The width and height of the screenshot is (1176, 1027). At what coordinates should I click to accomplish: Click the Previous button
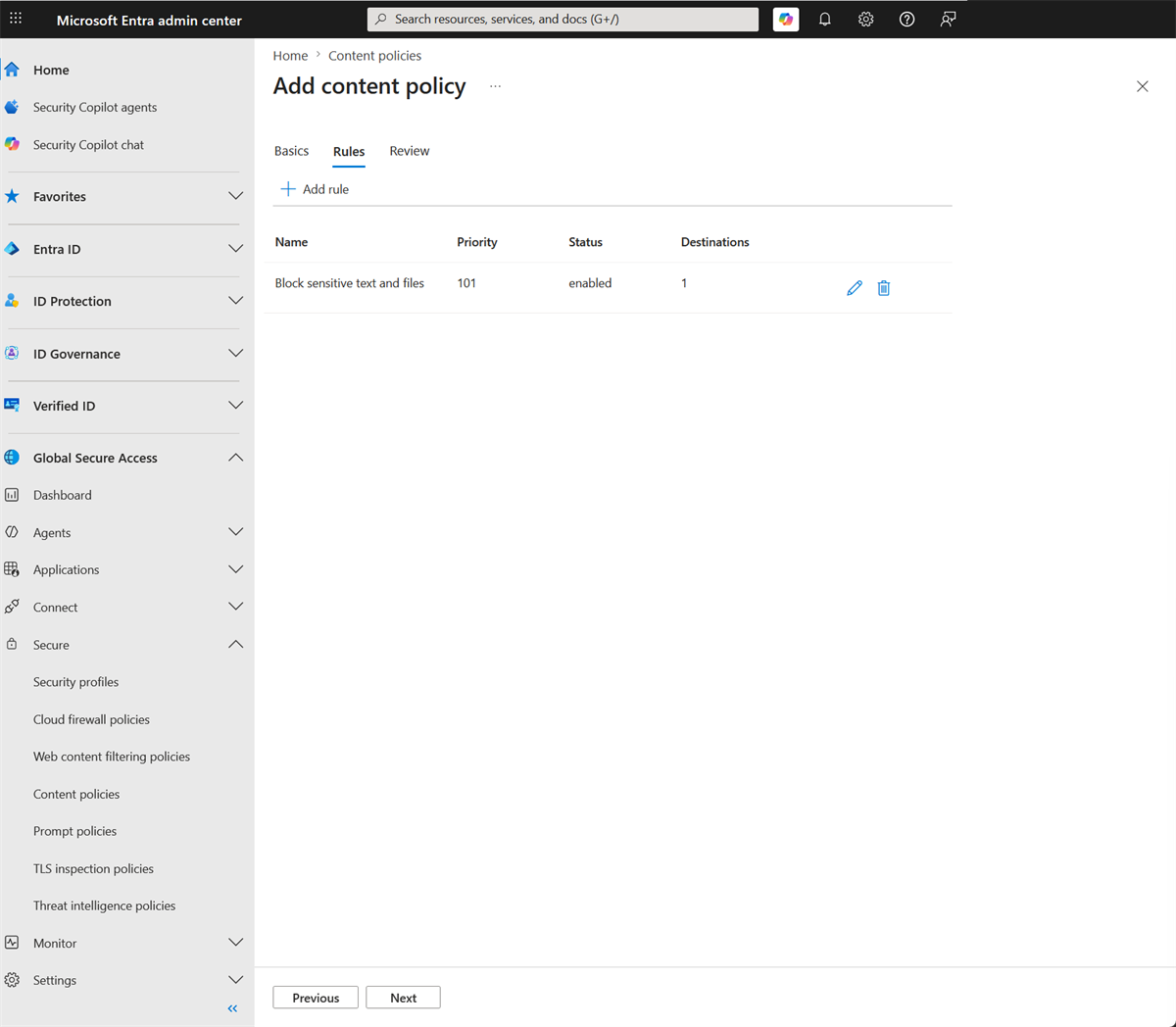tap(316, 998)
